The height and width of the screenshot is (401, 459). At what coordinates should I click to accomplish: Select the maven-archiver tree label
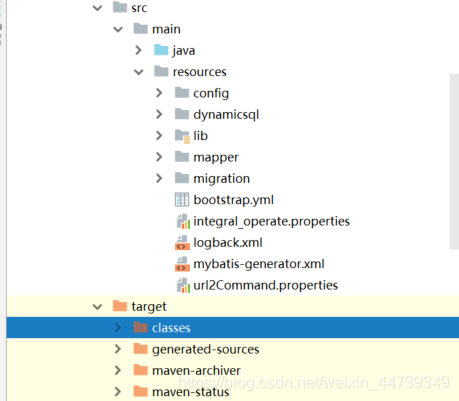point(196,370)
